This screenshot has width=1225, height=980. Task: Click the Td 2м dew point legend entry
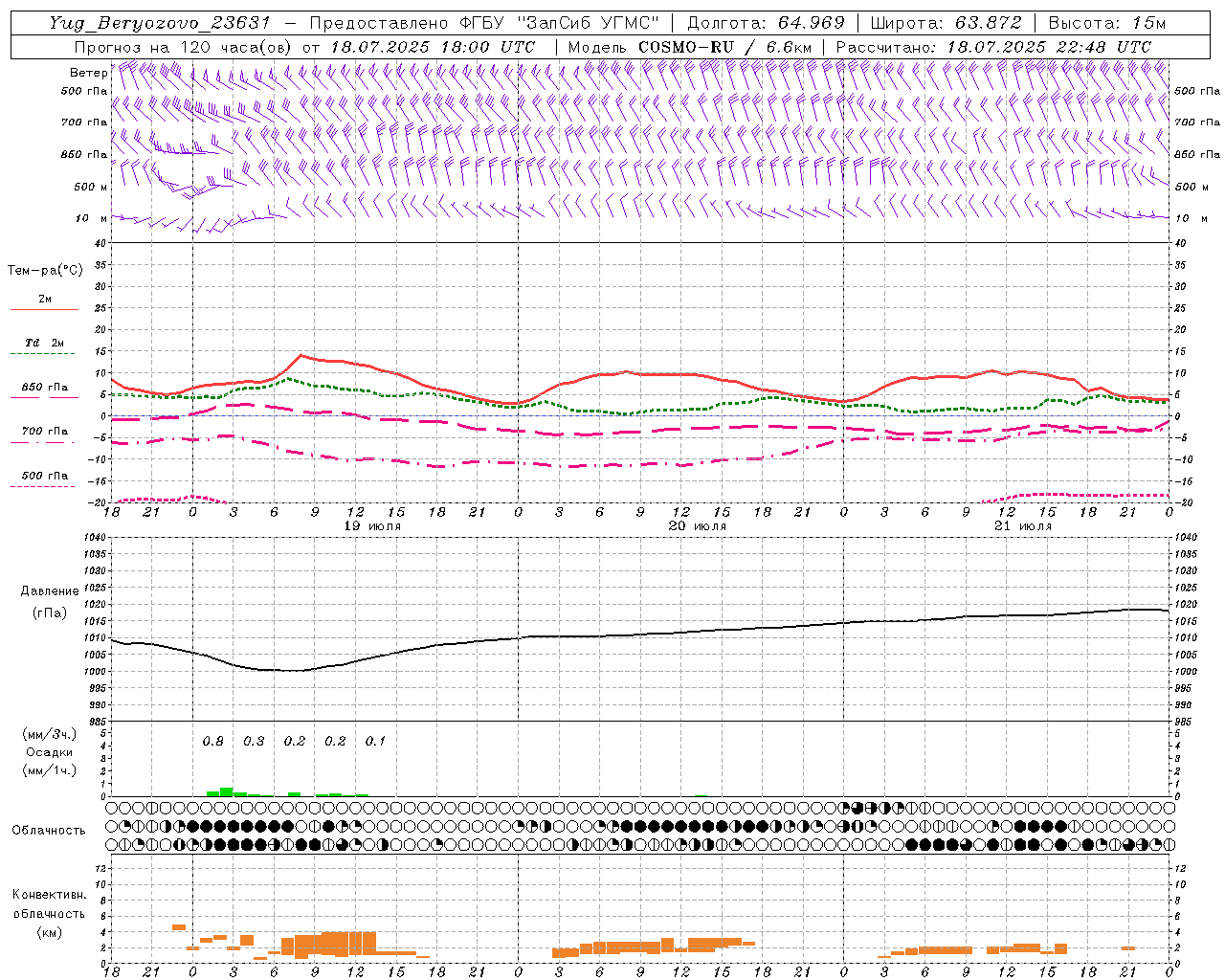point(44,343)
